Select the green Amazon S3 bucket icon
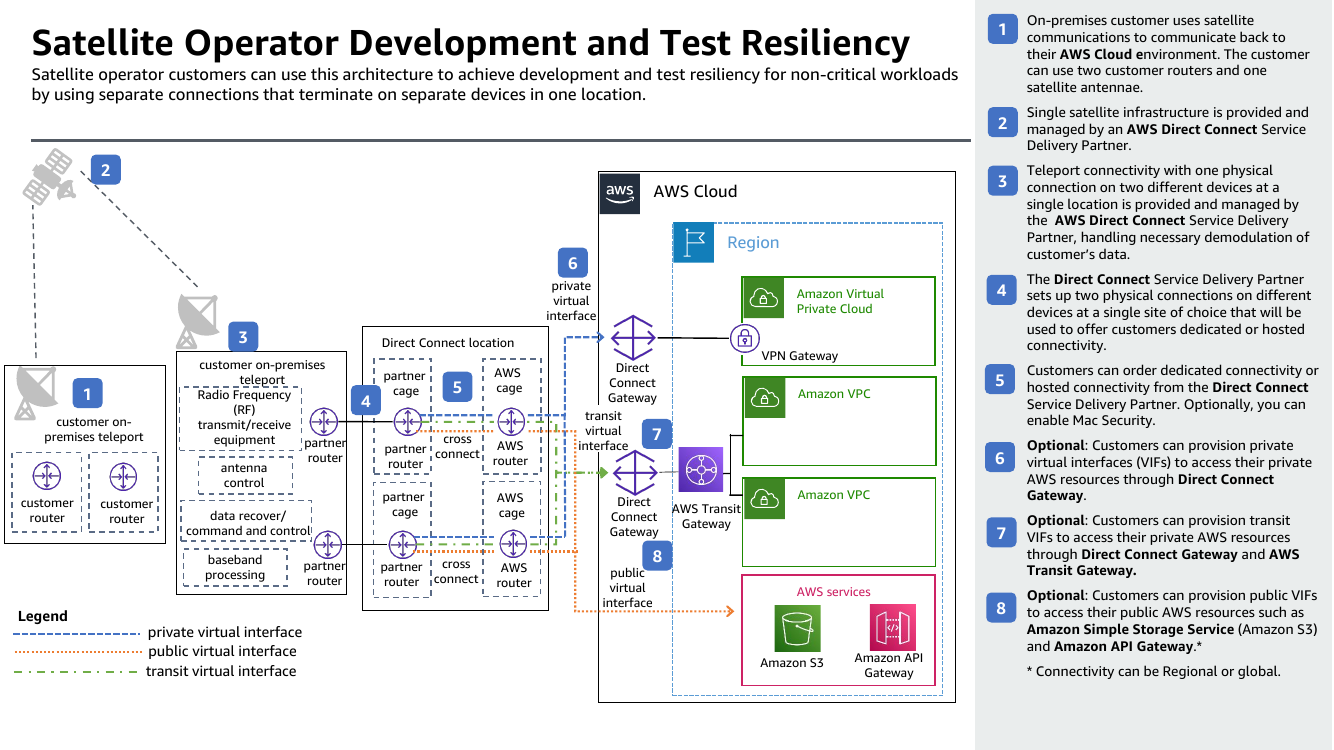Image resolution: width=1334 pixels, height=750 pixels. pyautogui.click(x=797, y=629)
